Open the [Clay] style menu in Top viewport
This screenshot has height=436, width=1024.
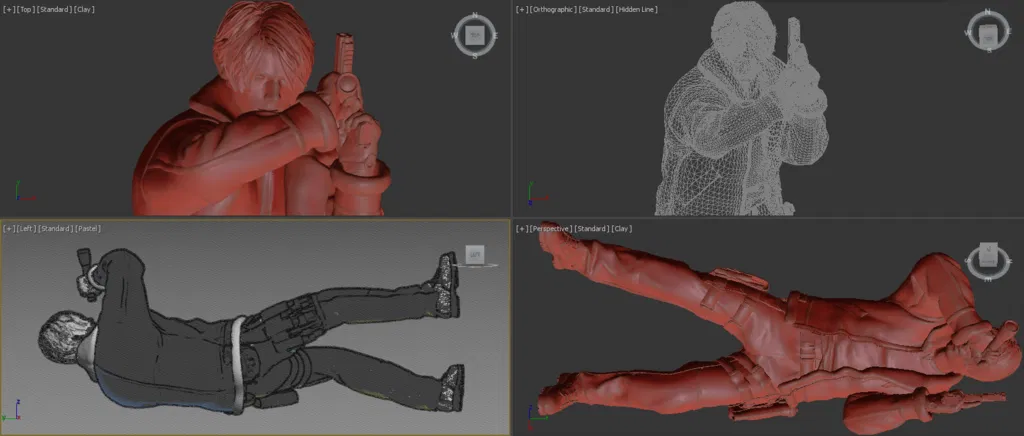click(x=85, y=10)
